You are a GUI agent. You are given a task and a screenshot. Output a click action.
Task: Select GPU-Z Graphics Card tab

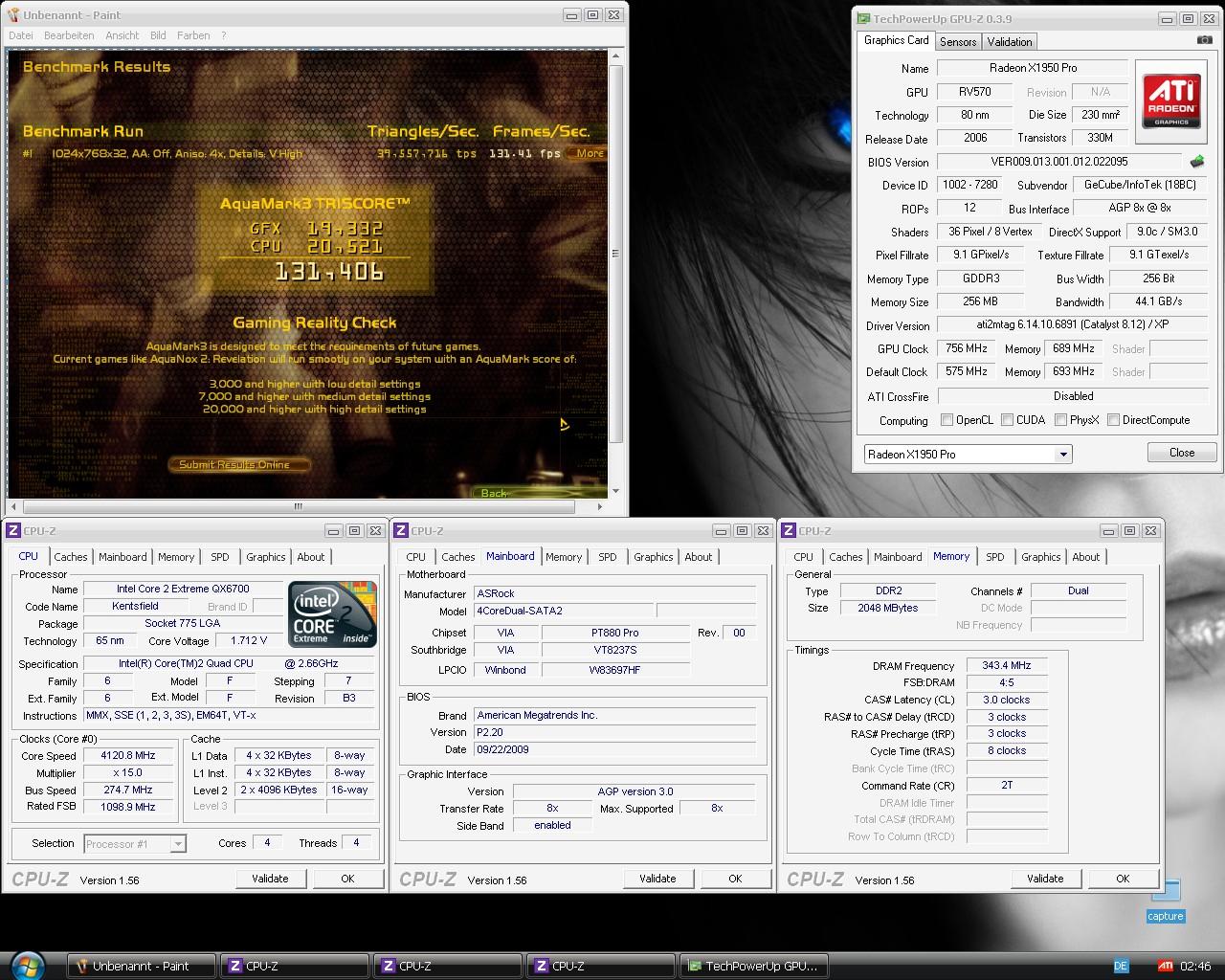(897, 40)
